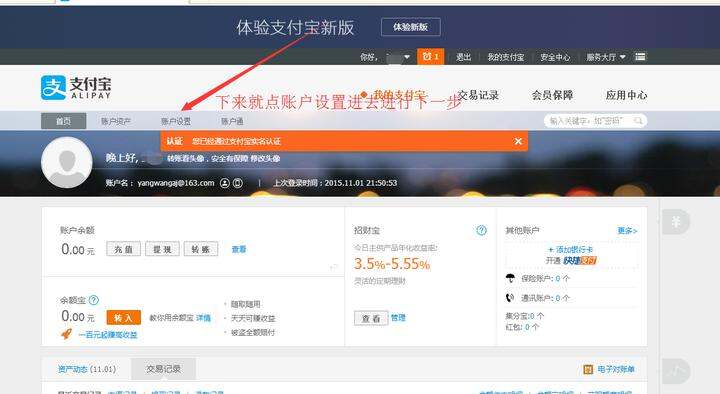
Task: Click the help icon next to 余额宝
Action: point(94,300)
